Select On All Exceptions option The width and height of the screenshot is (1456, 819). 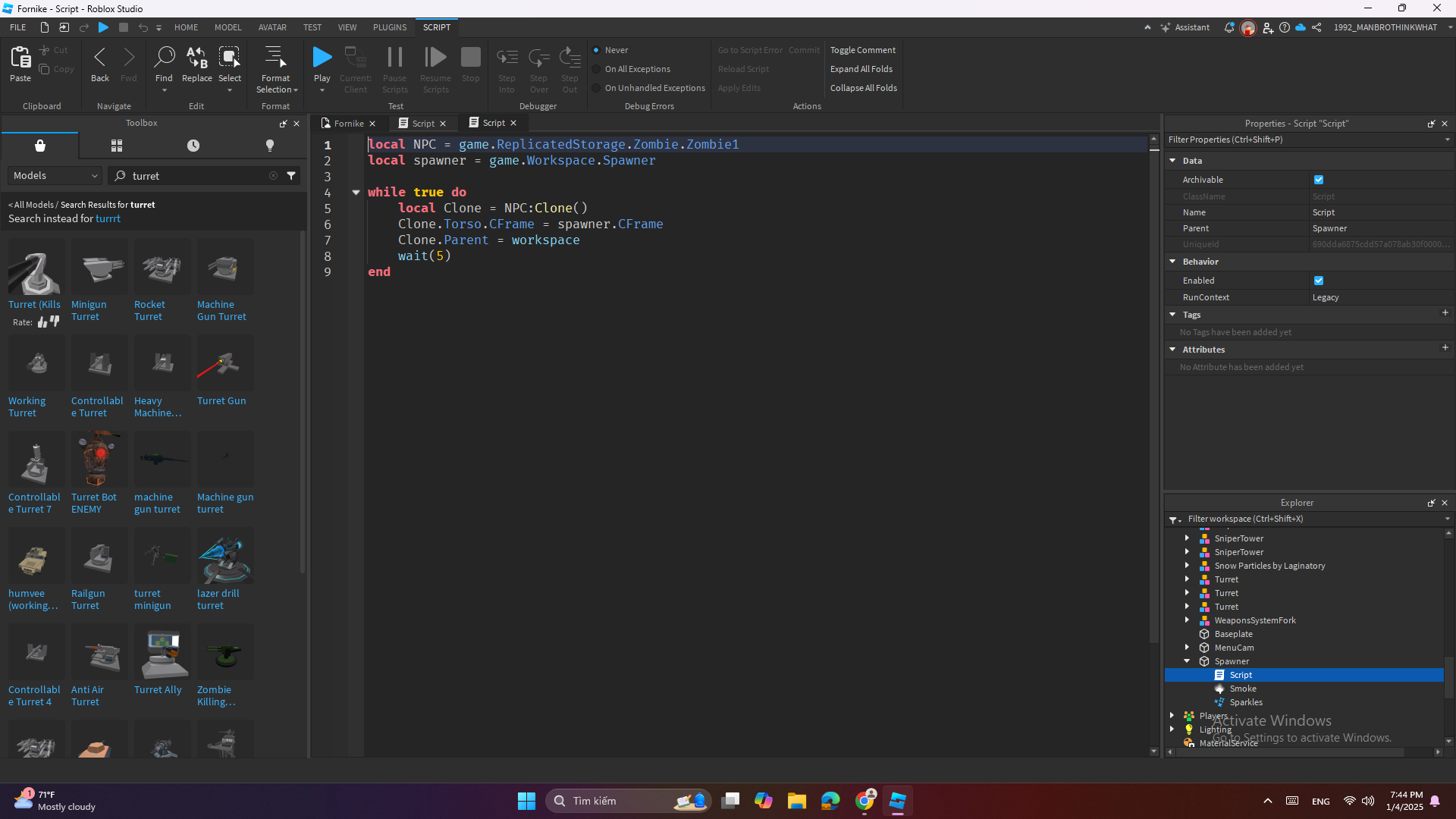(596, 69)
